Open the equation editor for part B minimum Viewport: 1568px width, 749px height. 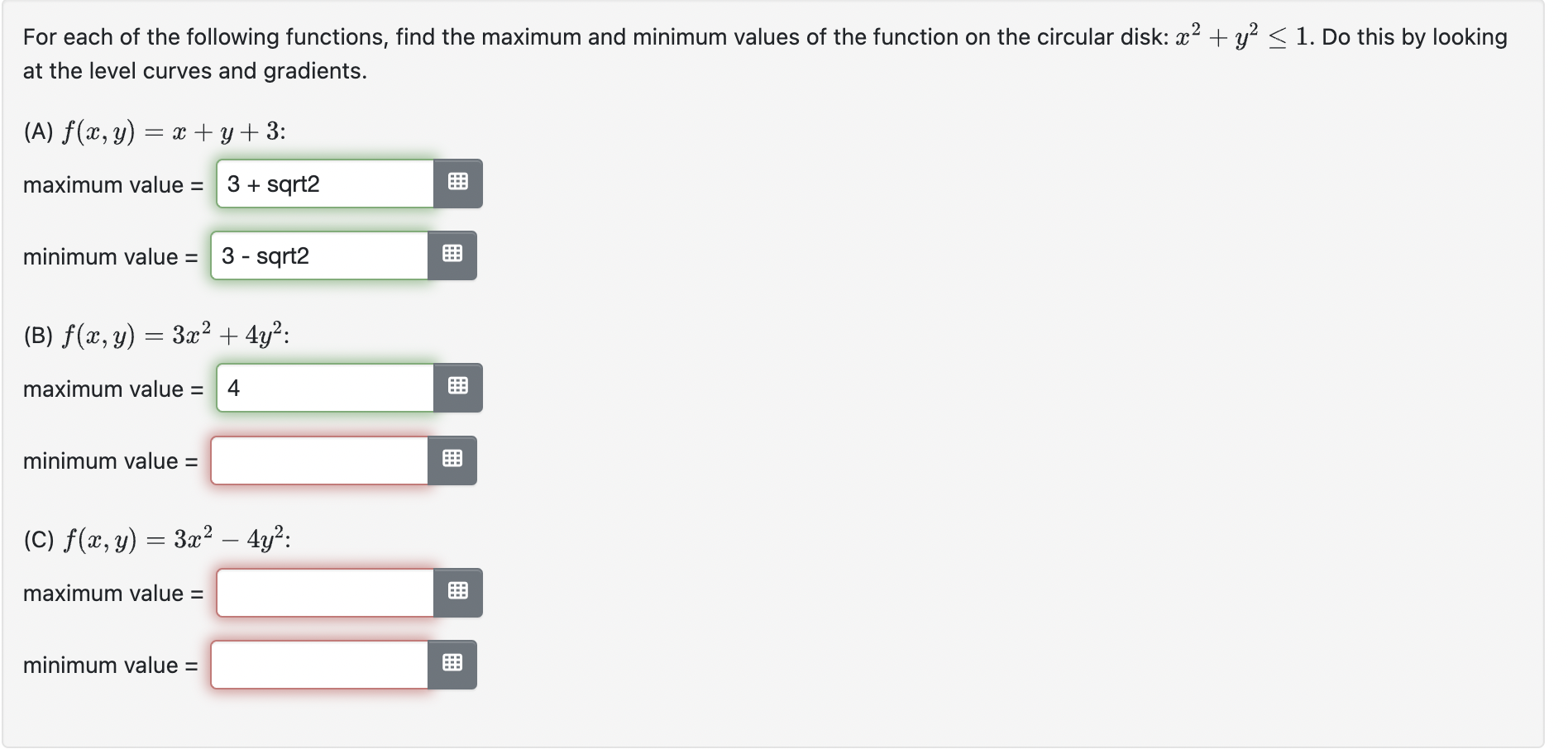[454, 460]
